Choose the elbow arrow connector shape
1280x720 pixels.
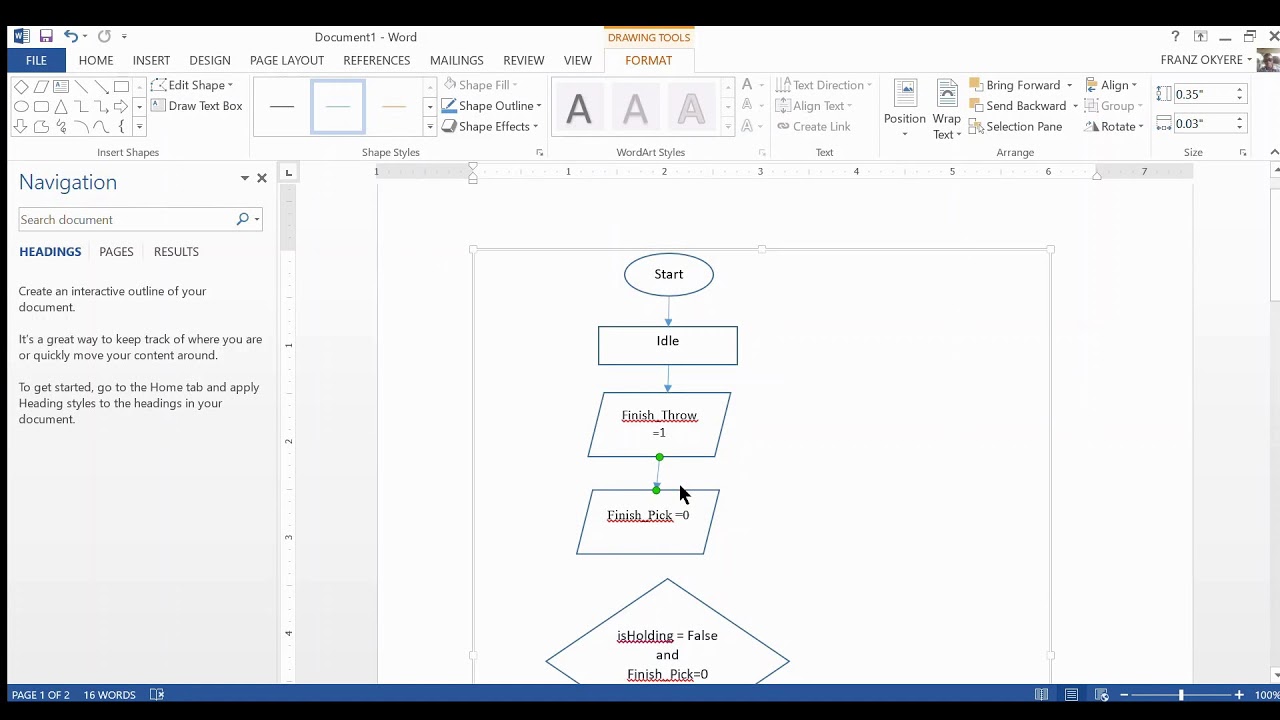coord(101,106)
